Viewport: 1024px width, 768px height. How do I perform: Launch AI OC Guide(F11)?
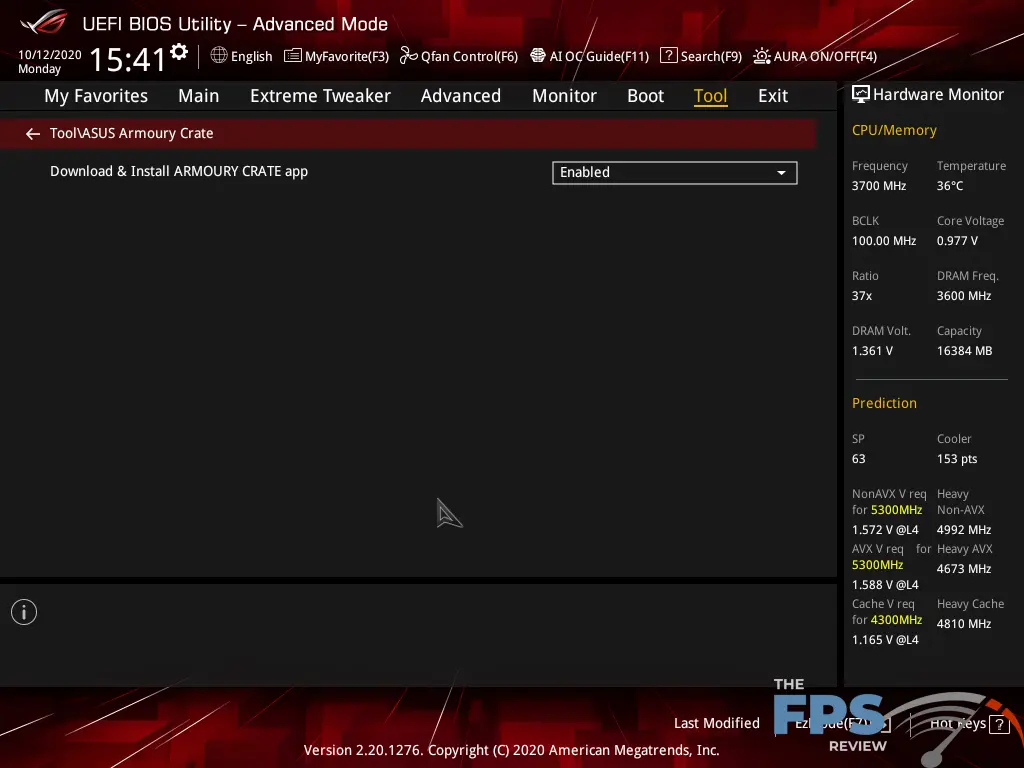tap(590, 56)
